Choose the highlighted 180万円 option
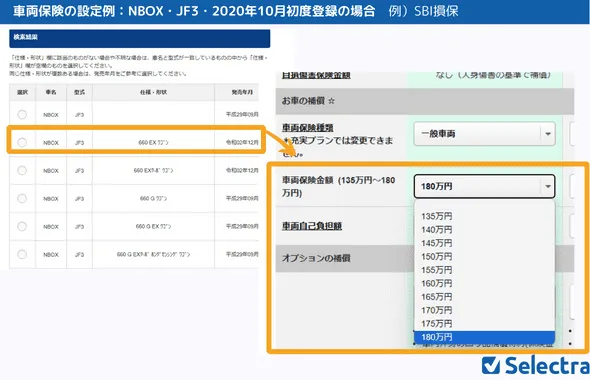 coord(484,337)
